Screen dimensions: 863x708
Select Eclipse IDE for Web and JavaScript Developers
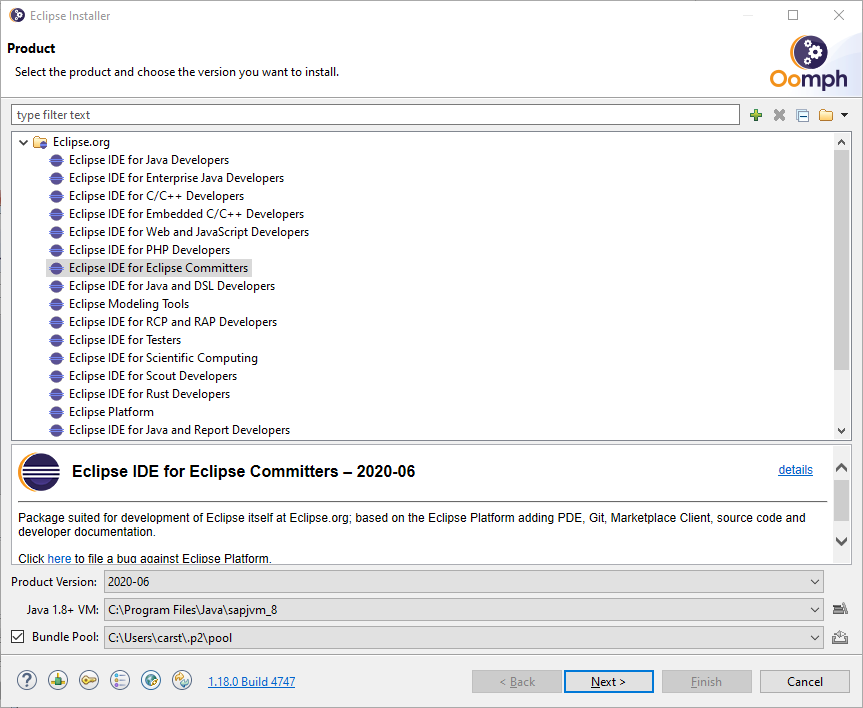coord(189,232)
